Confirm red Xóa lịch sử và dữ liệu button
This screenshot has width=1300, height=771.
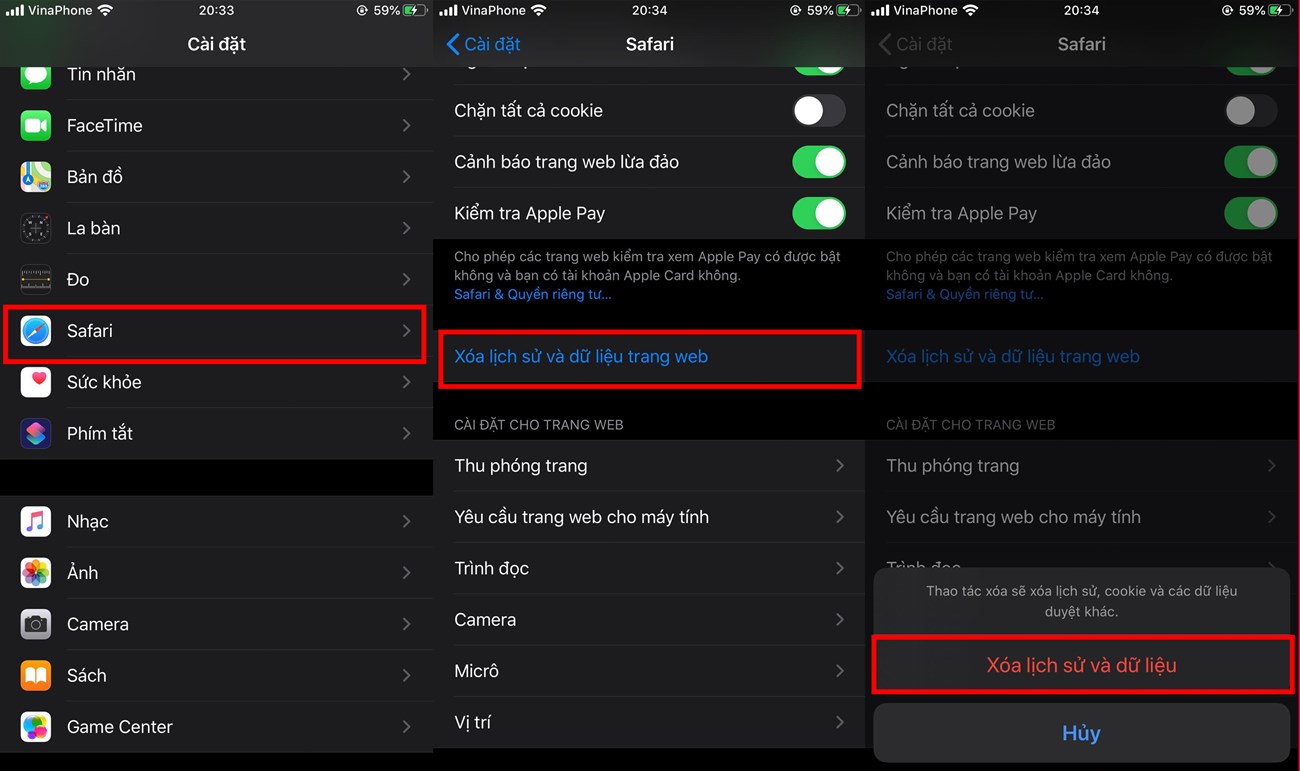pos(1082,665)
